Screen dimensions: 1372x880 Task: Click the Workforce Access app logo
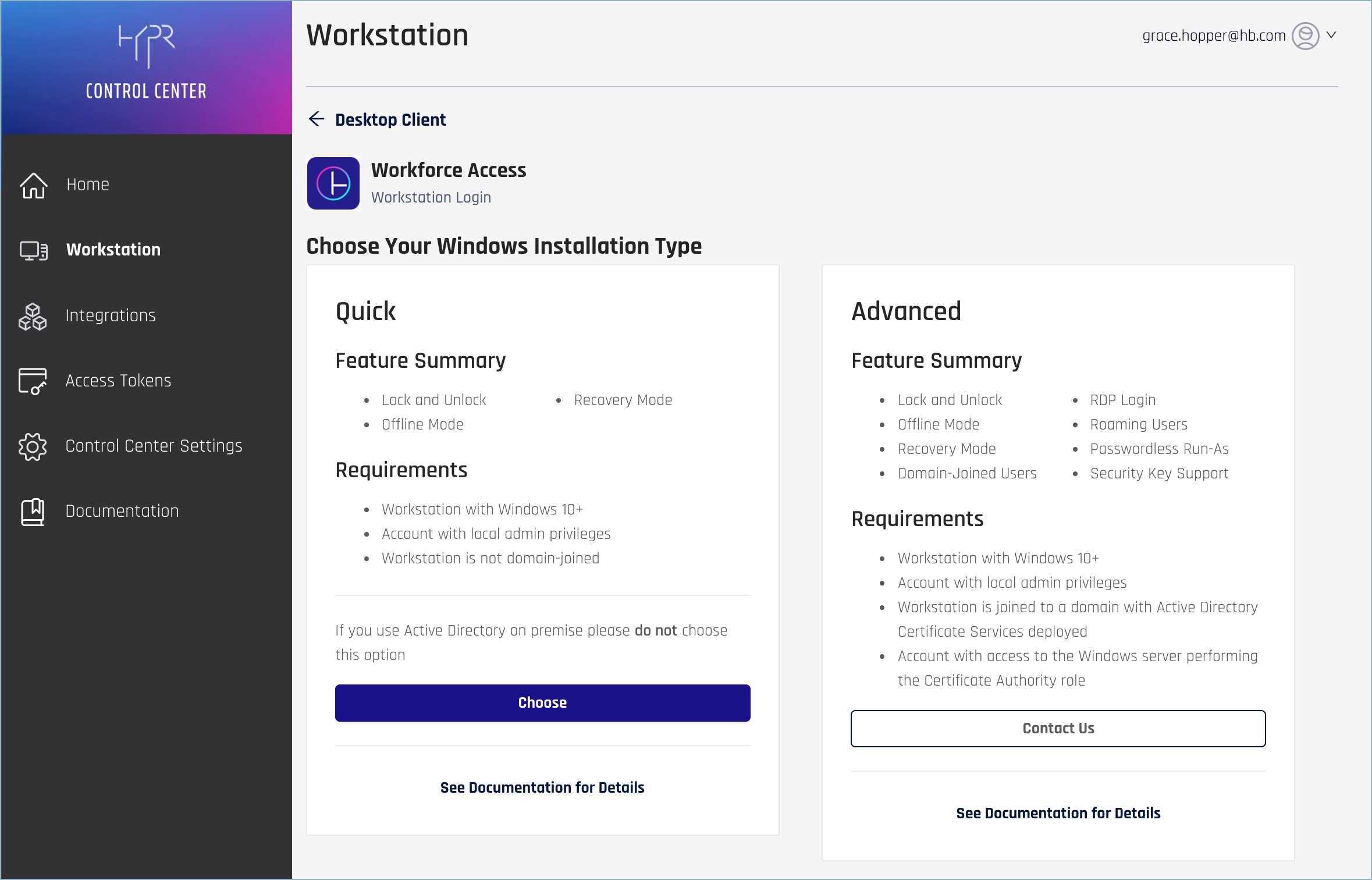333,183
